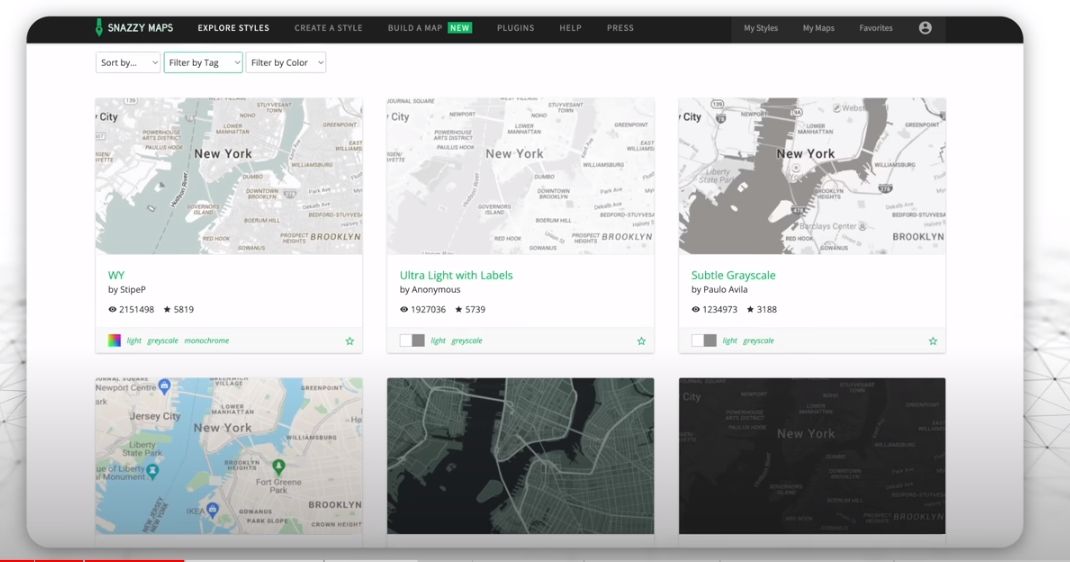Open the Filter by Tag dropdown
Image resolution: width=1070 pixels, height=562 pixels.
(x=203, y=63)
